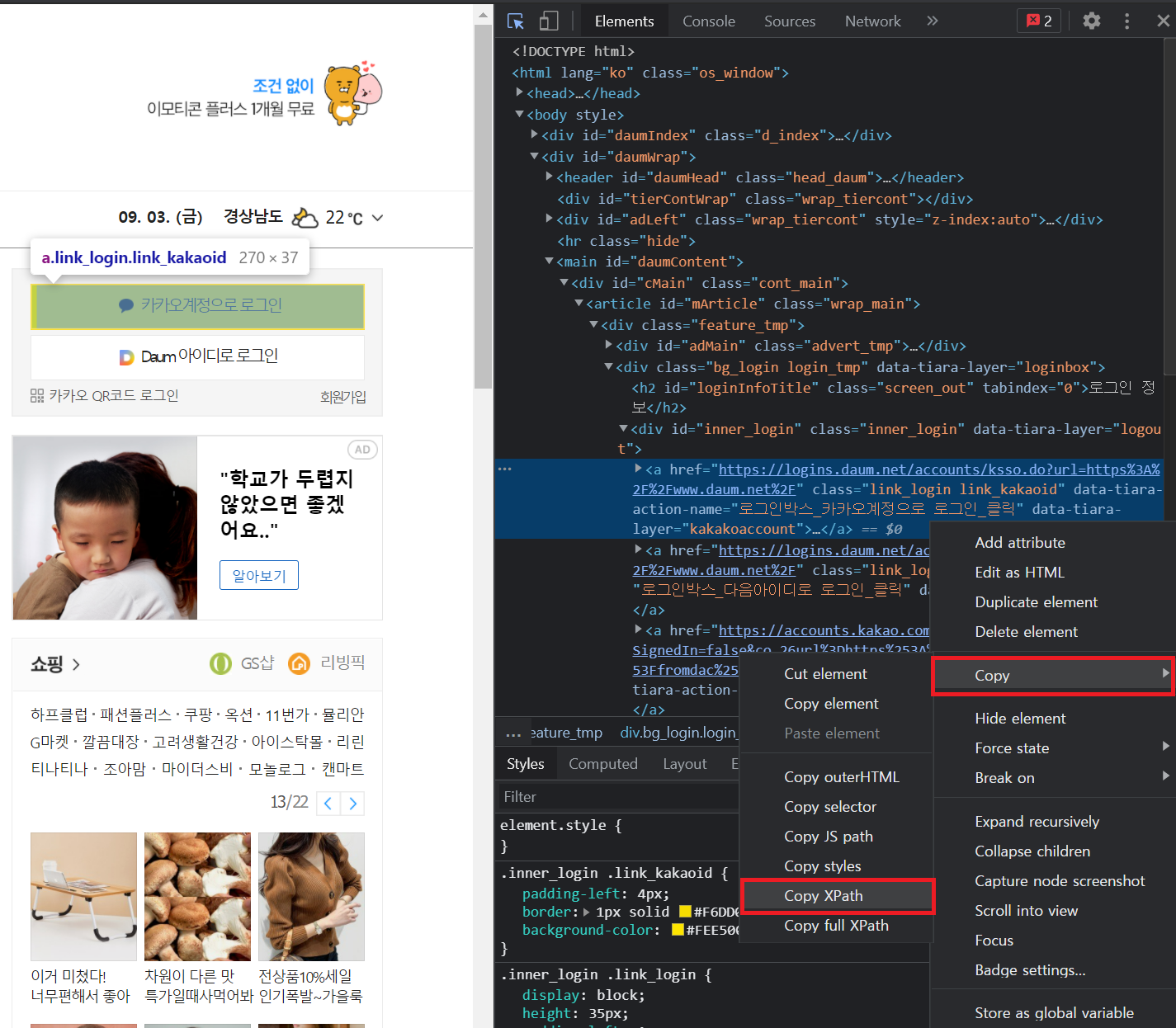Image resolution: width=1176 pixels, height=1028 pixels.
Task: Click the 카카오 QR코드 login icon
Action: [x=37, y=395]
